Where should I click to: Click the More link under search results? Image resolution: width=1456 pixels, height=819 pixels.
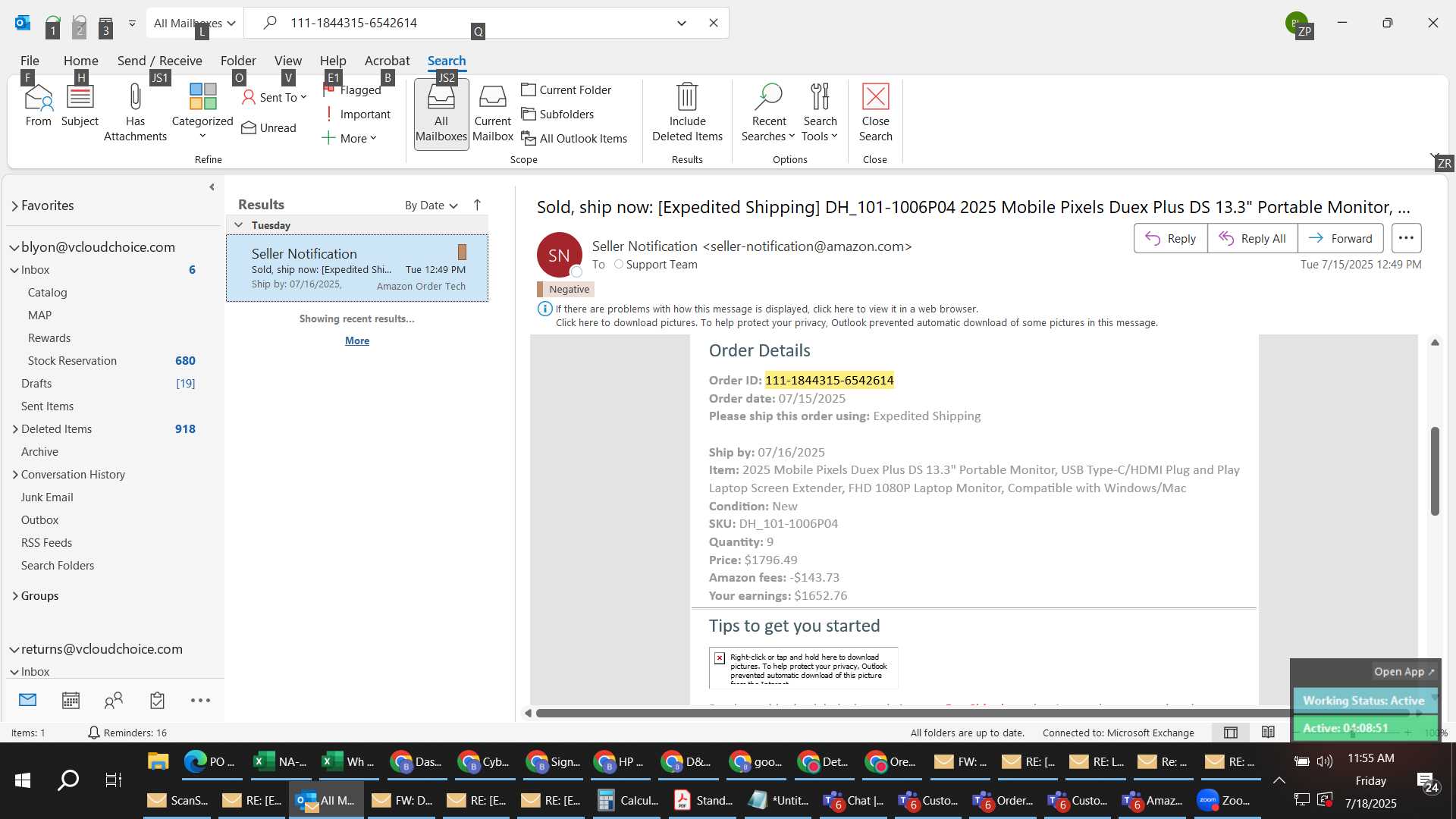pyautogui.click(x=356, y=340)
